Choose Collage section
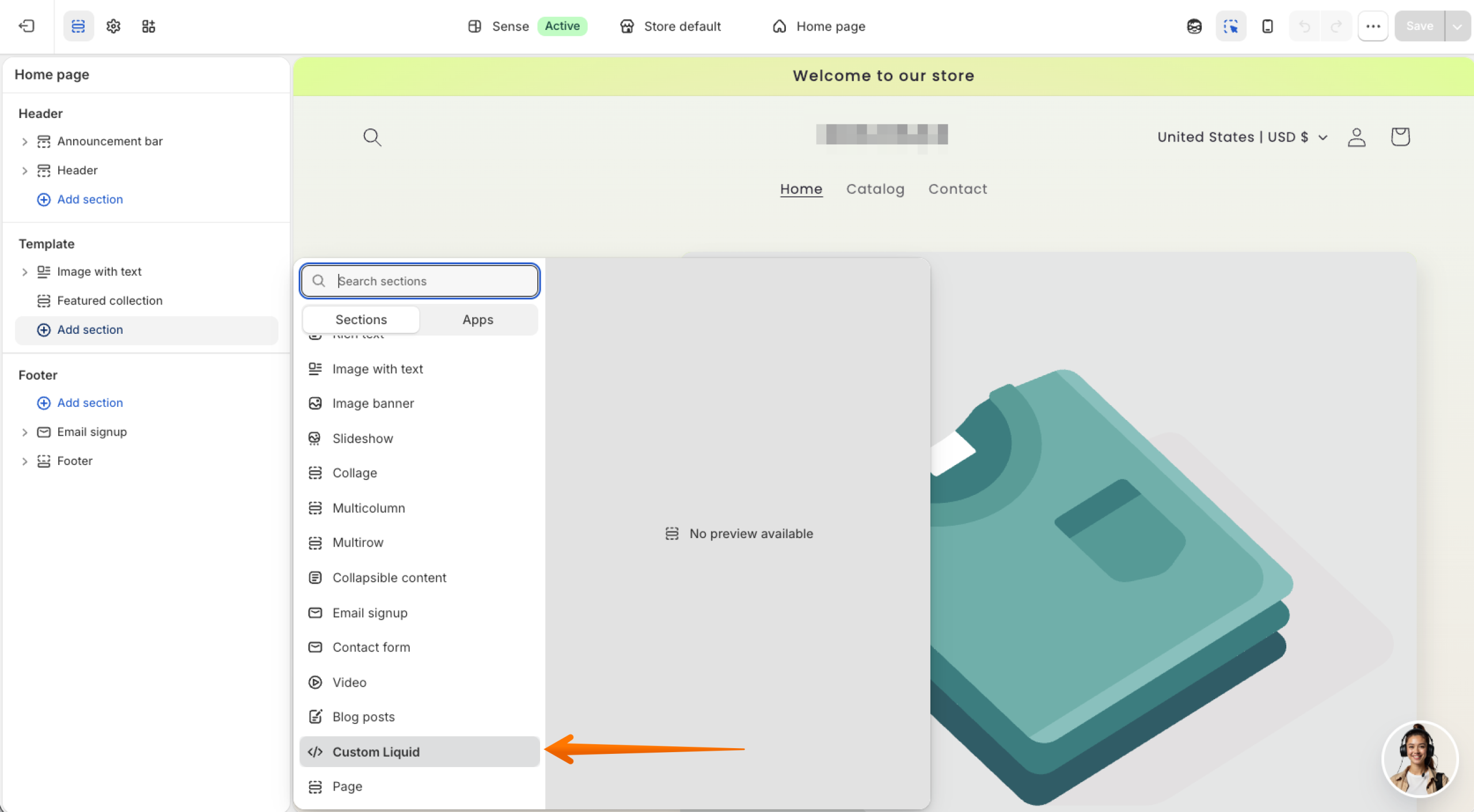The height and width of the screenshot is (812, 1474). pos(420,473)
